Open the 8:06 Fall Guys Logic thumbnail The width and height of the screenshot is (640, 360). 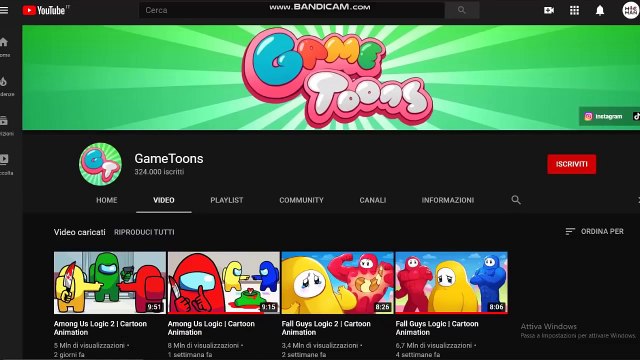point(451,282)
